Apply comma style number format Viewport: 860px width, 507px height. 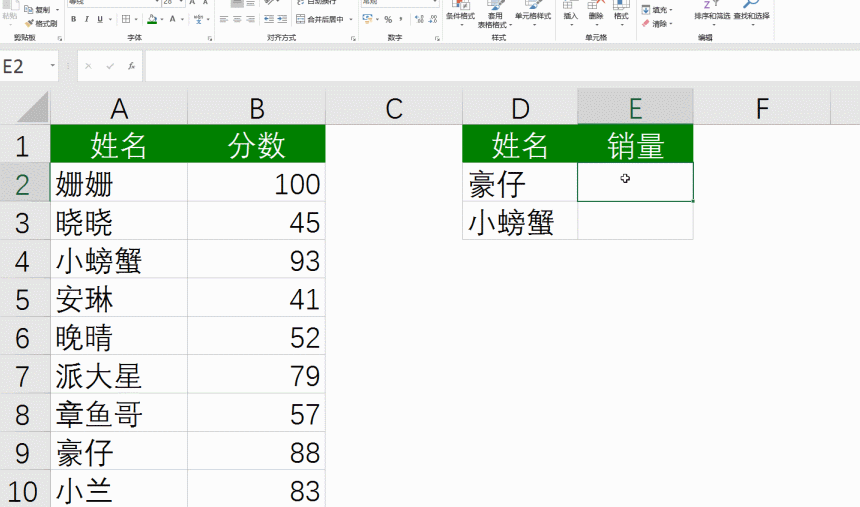(x=401, y=19)
